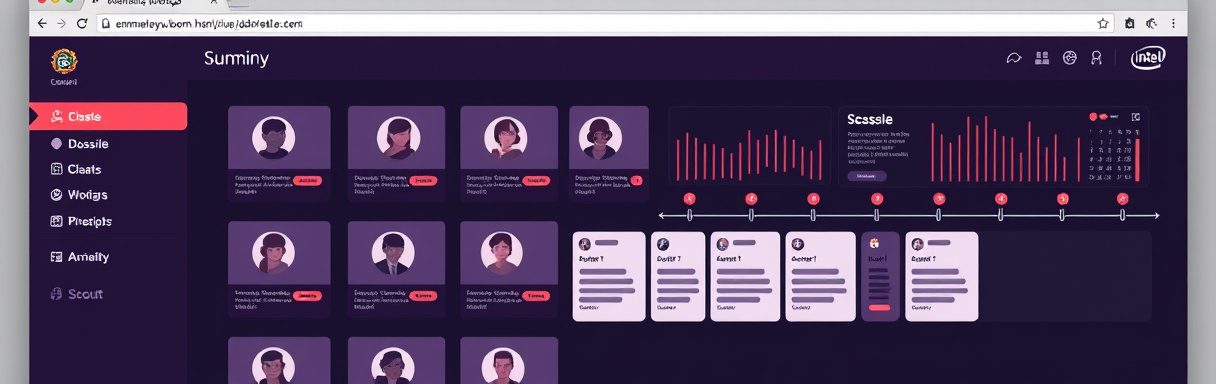Click the share arrow icon in the header
Viewport: 1216px width, 384px height.
pyautogui.click(x=1014, y=59)
